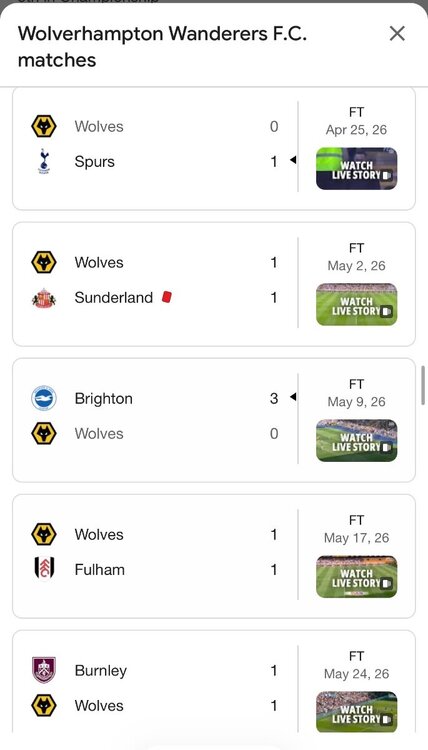Open the Brighton team name
This screenshot has width=428, height=750.
click(103, 399)
